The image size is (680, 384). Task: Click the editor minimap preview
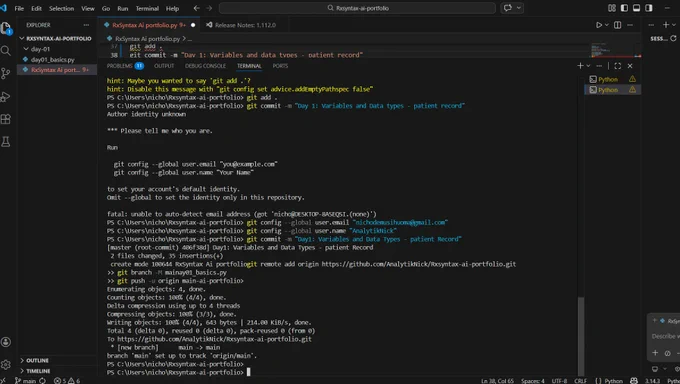(615, 50)
